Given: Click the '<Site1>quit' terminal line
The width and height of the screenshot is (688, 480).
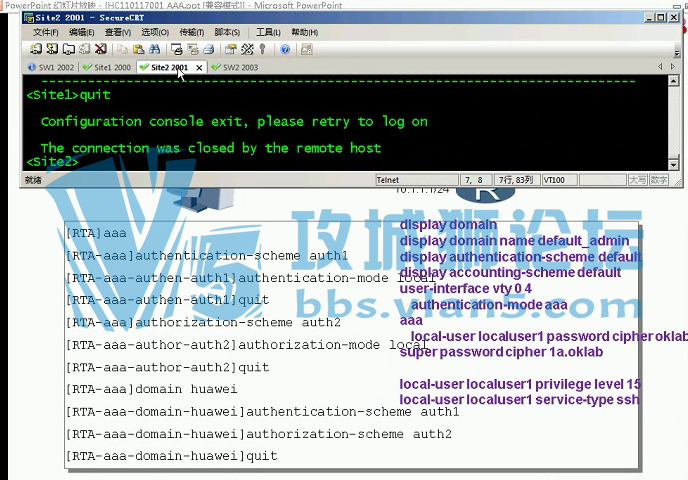Looking at the screenshot, I should [68, 95].
